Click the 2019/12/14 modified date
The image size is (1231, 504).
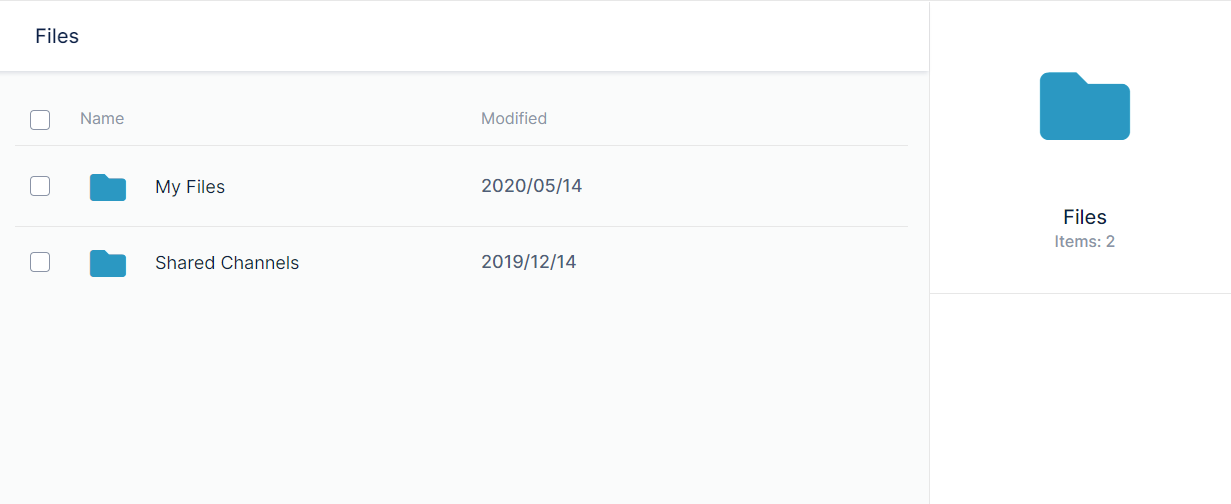click(528, 262)
